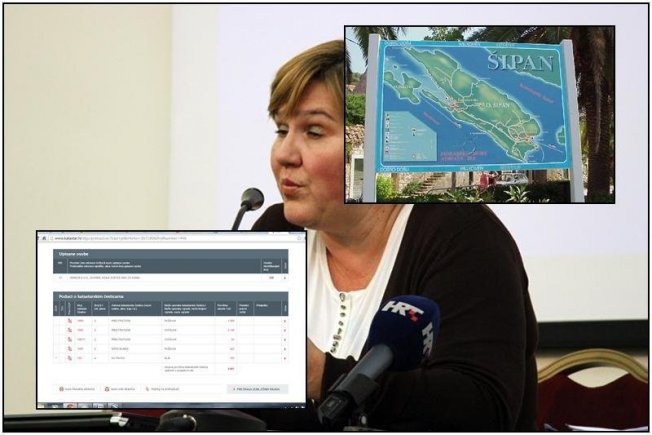This screenshot has width=652, height=435.
Task: Click the parcel number link in the first row
Action: 80,321
